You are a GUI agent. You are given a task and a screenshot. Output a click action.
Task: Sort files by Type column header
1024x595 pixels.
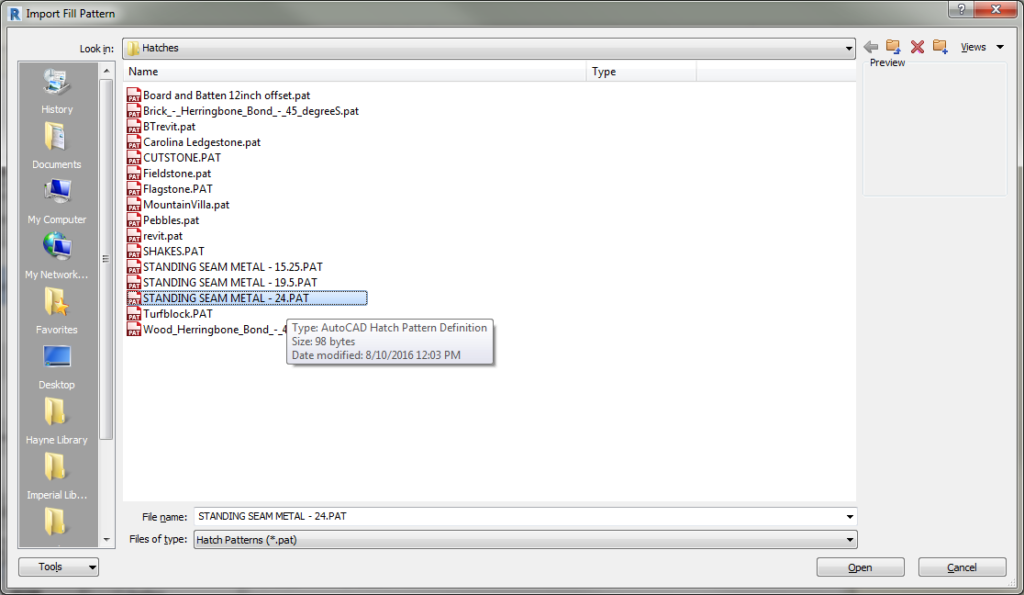(641, 72)
